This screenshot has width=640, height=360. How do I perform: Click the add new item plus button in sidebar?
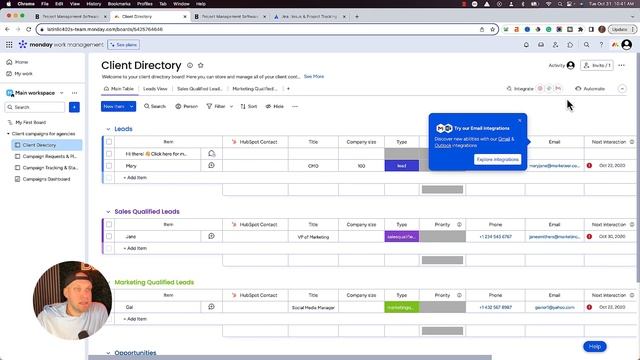(x=74, y=107)
